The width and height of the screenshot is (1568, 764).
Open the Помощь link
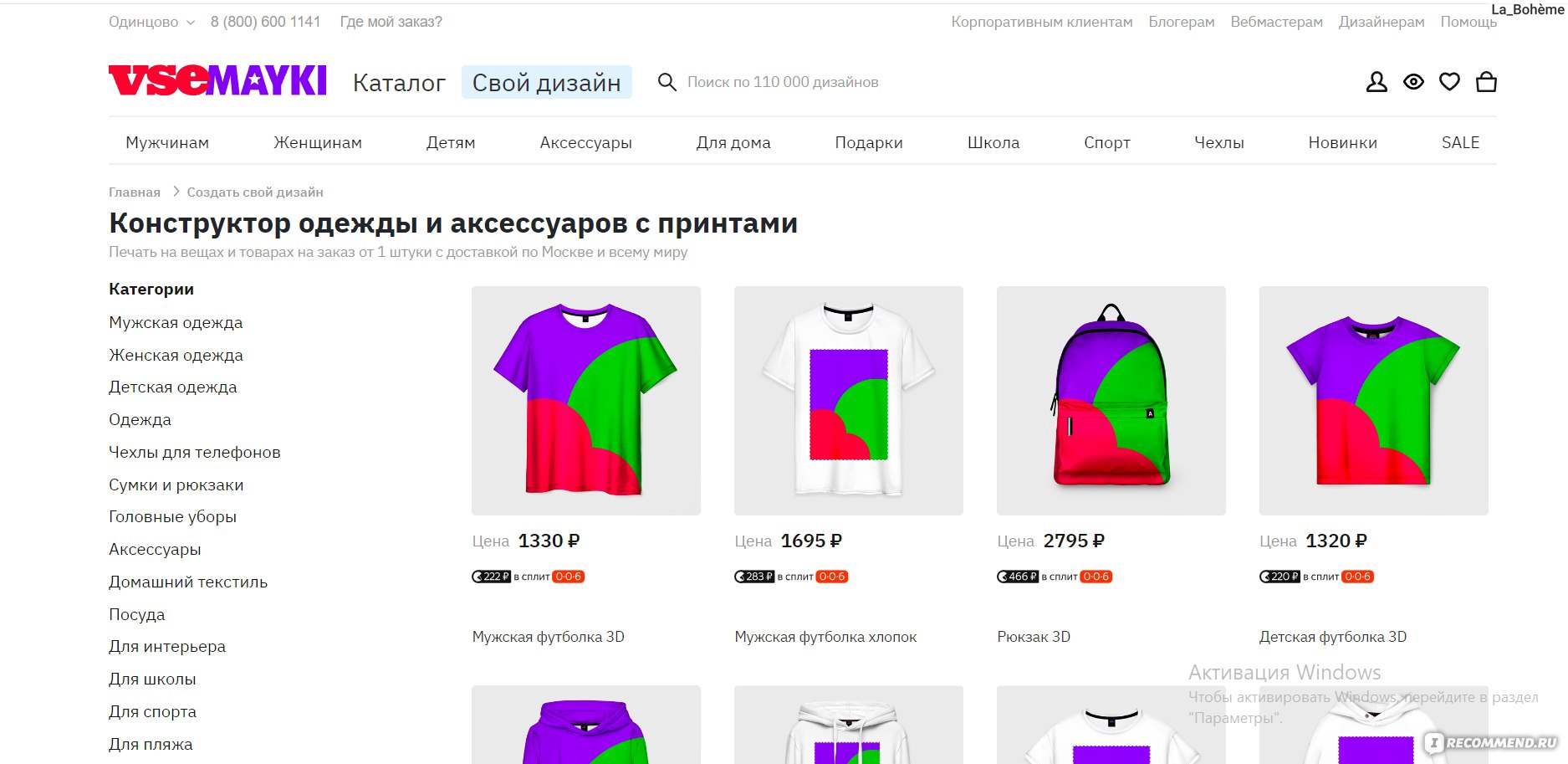[1468, 22]
